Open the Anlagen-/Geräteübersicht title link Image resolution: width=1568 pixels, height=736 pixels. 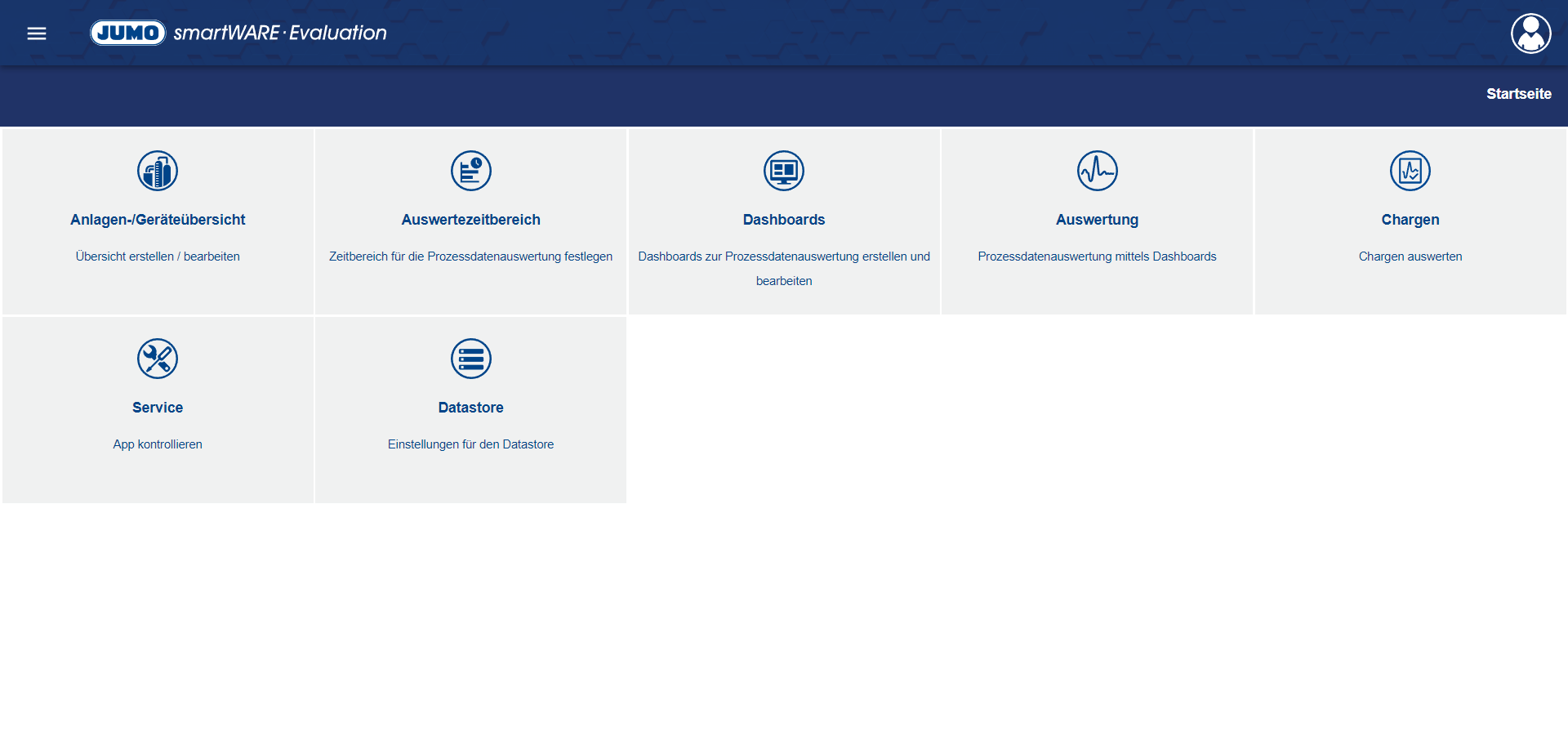[158, 220]
